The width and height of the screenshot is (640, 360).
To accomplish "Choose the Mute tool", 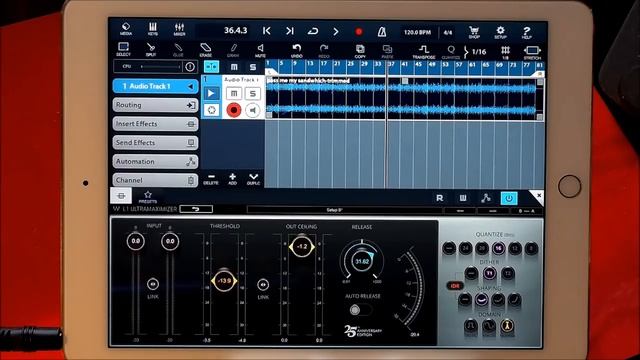I will (x=260, y=50).
